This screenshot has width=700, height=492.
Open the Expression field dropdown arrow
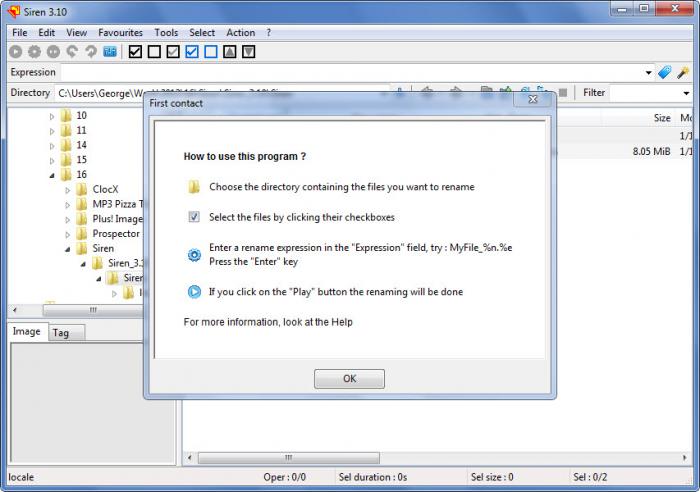[x=648, y=73]
